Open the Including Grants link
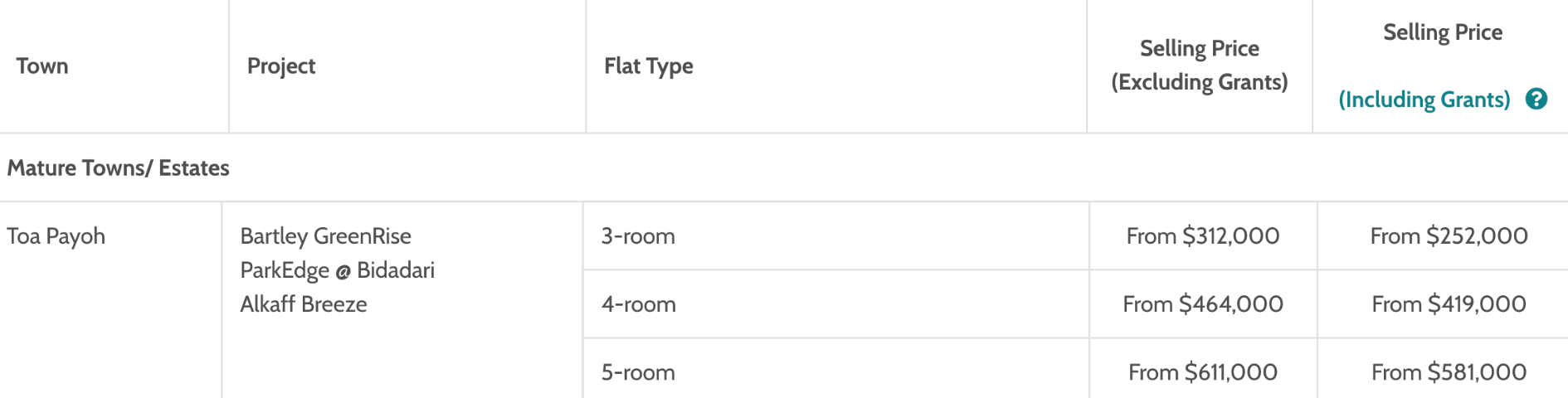Image resolution: width=1568 pixels, height=398 pixels. click(1424, 100)
